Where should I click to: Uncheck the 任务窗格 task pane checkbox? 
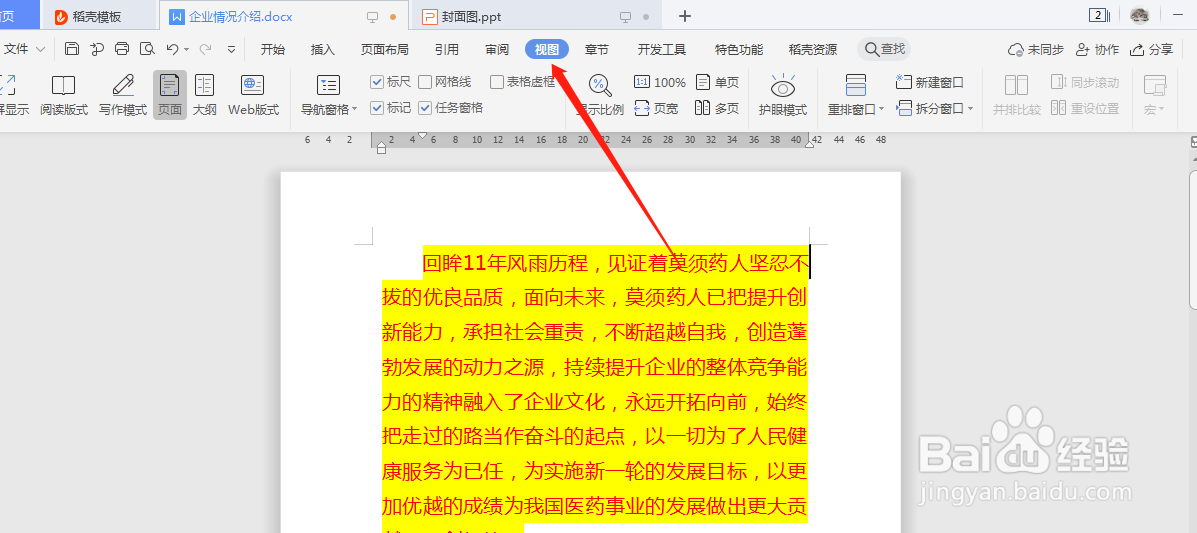tap(425, 108)
